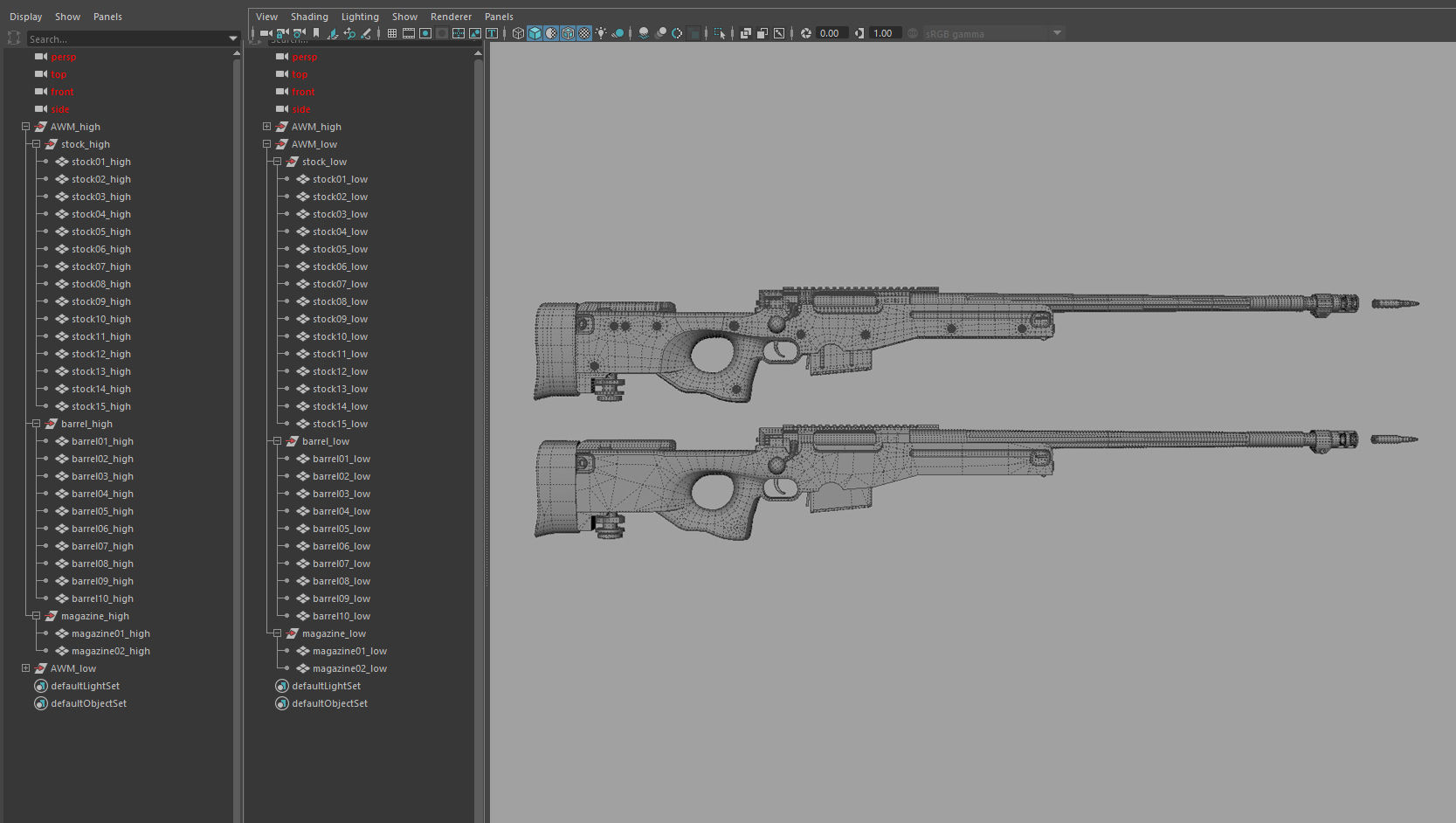Open Show menu in left outliner
Viewport: 1456px width, 823px height.
click(67, 17)
